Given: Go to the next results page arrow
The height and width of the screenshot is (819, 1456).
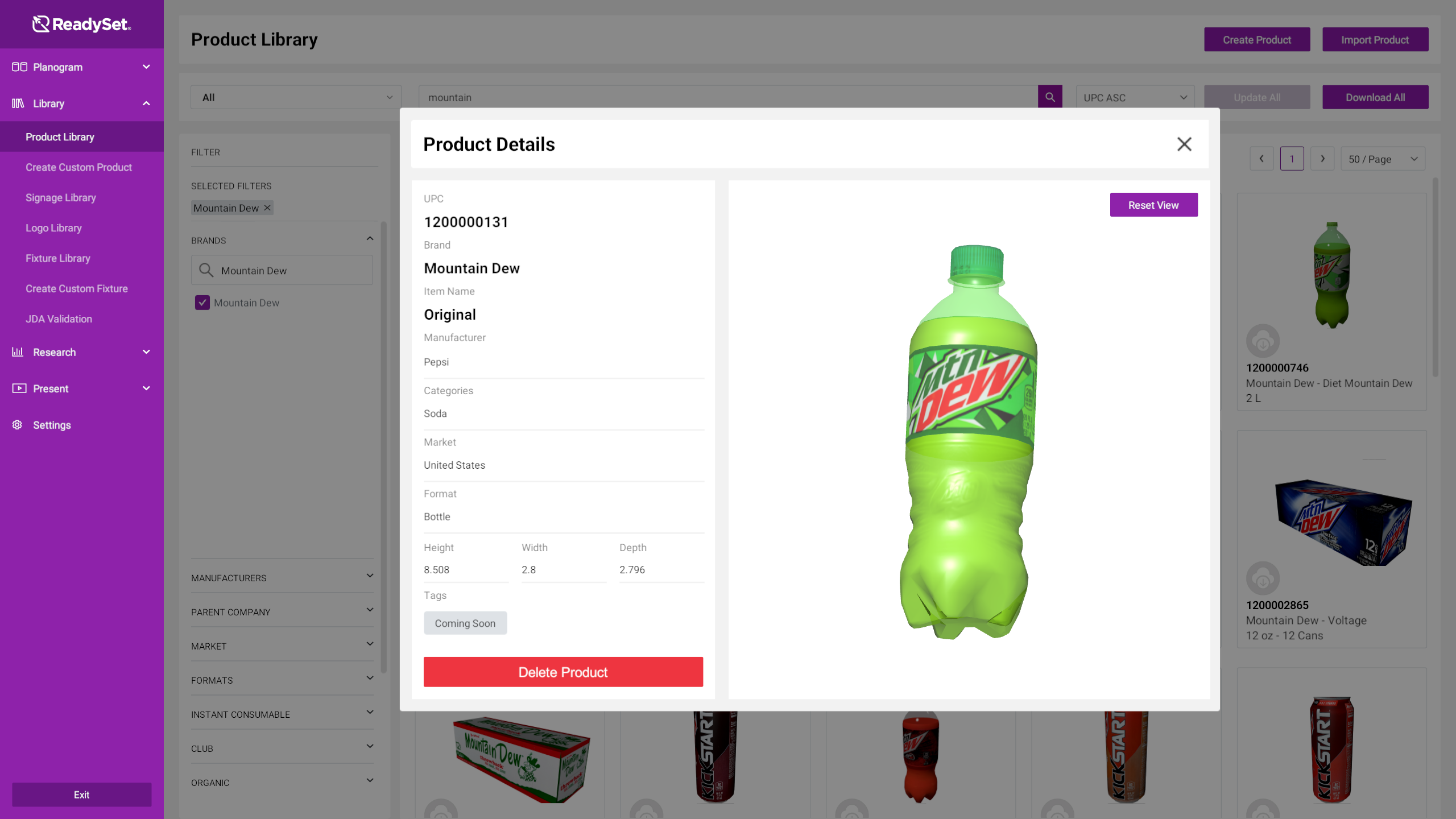Looking at the screenshot, I should (x=1322, y=159).
